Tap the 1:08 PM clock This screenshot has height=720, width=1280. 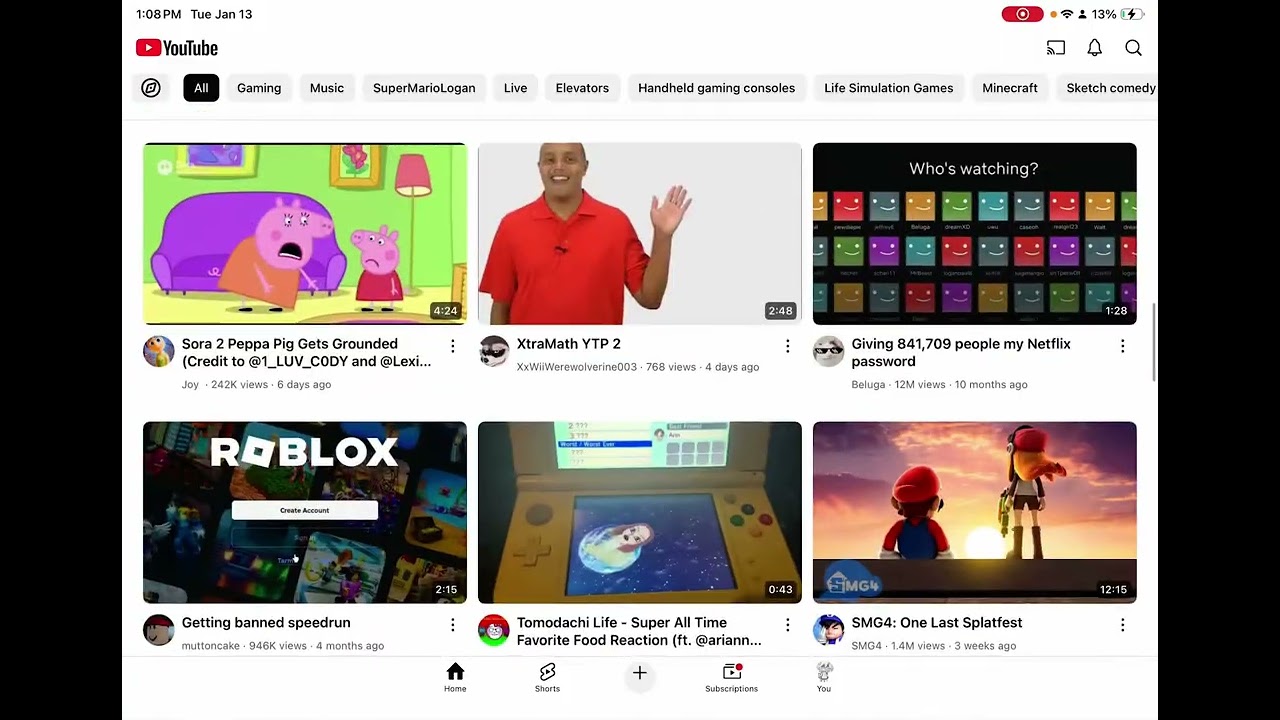coord(159,14)
